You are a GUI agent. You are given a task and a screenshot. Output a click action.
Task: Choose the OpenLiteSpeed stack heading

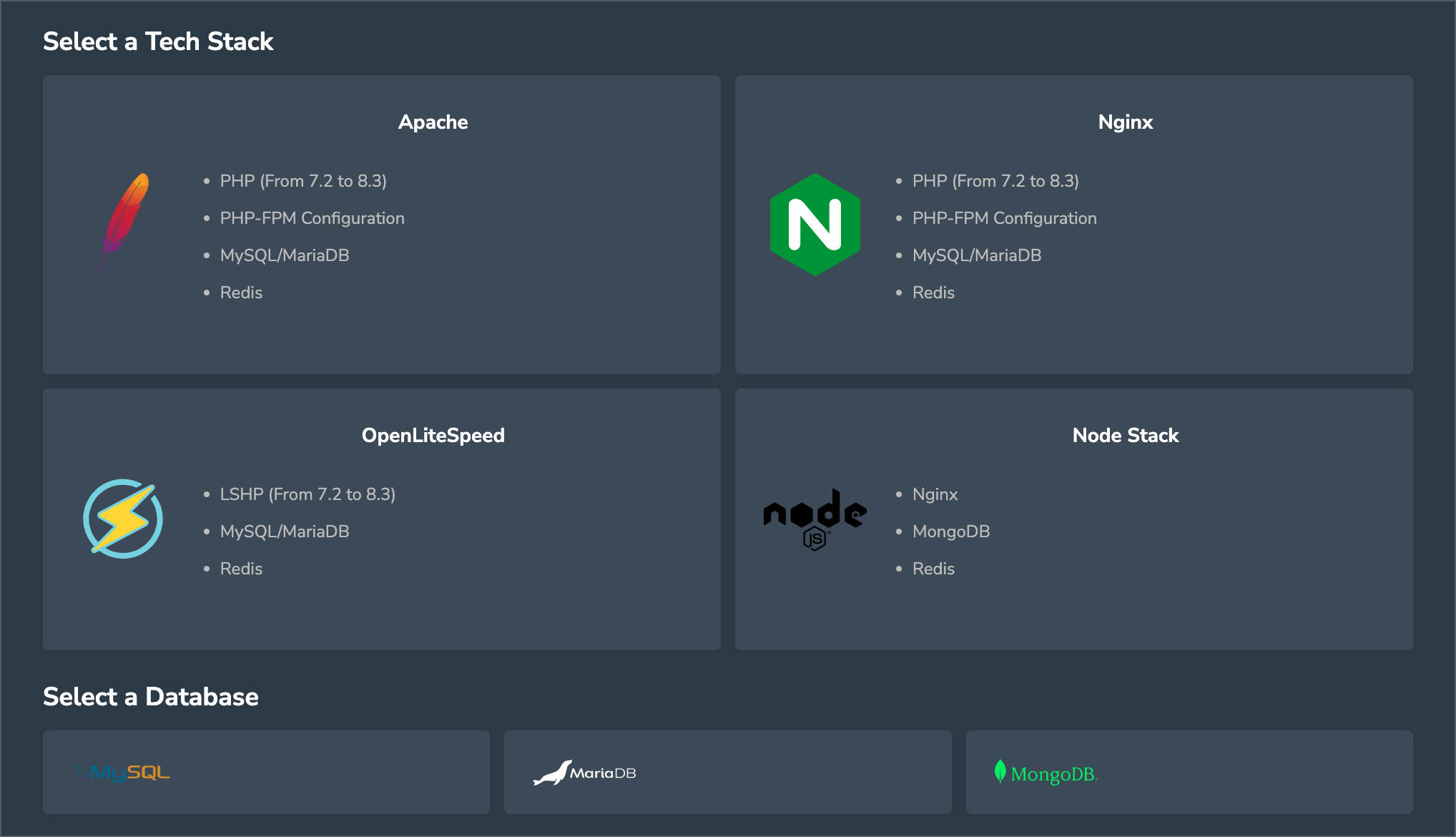[x=433, y=436]
